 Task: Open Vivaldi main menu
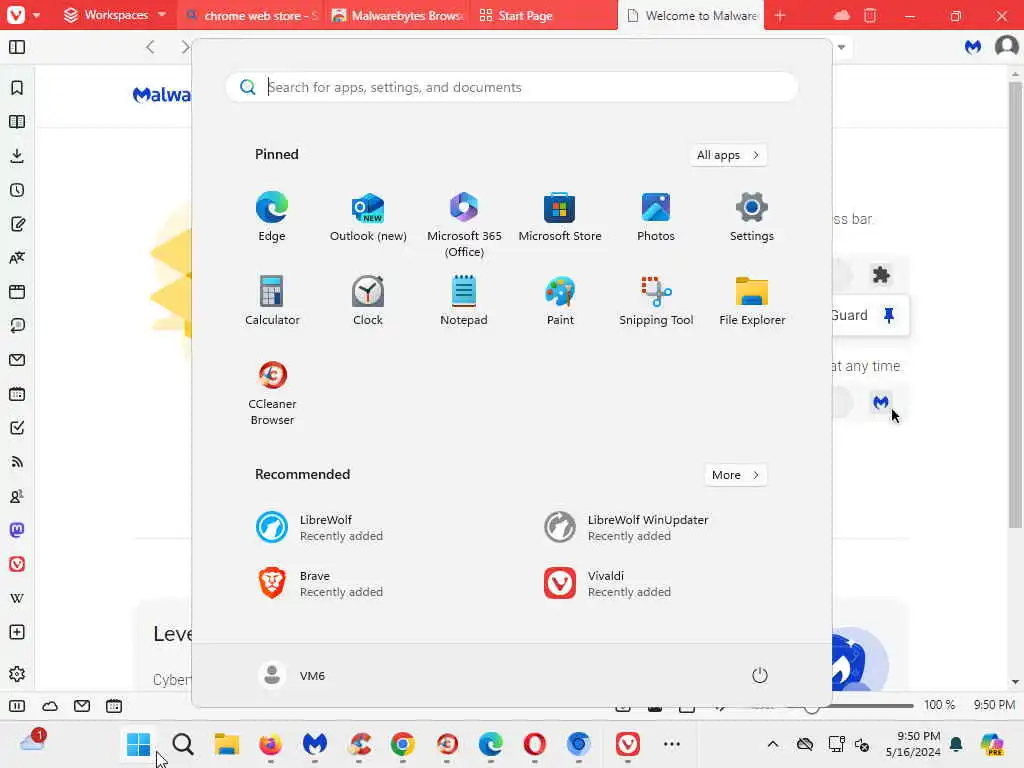[22, 15]
